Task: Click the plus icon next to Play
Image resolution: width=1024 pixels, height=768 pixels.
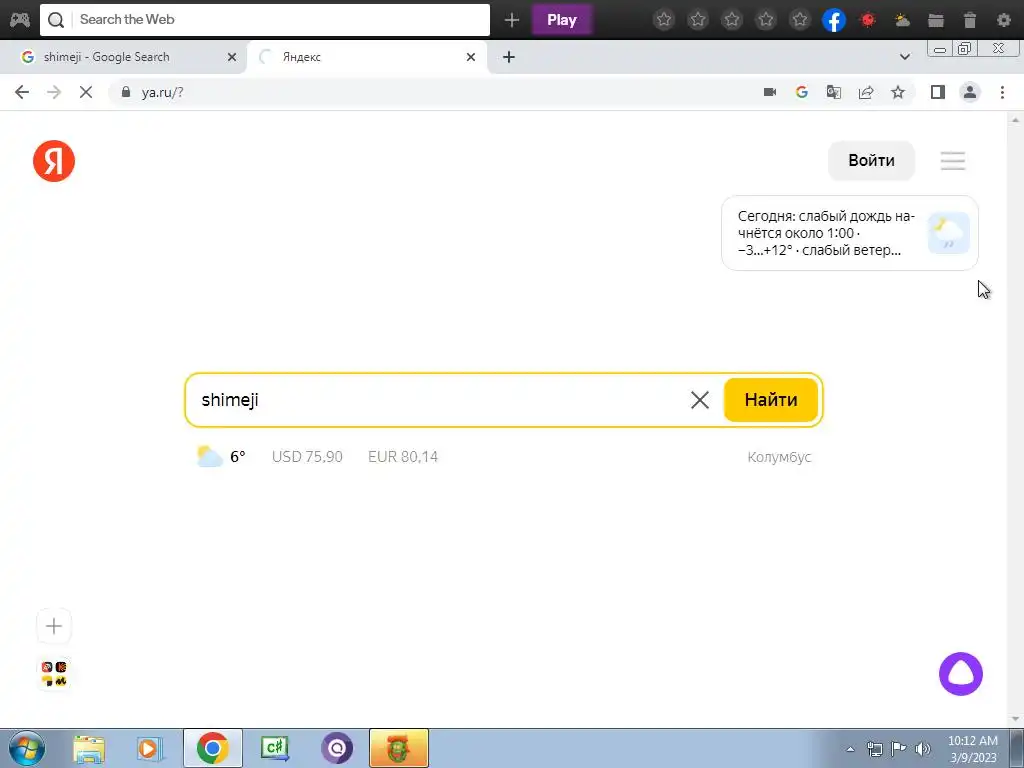Action: (511, 20)
